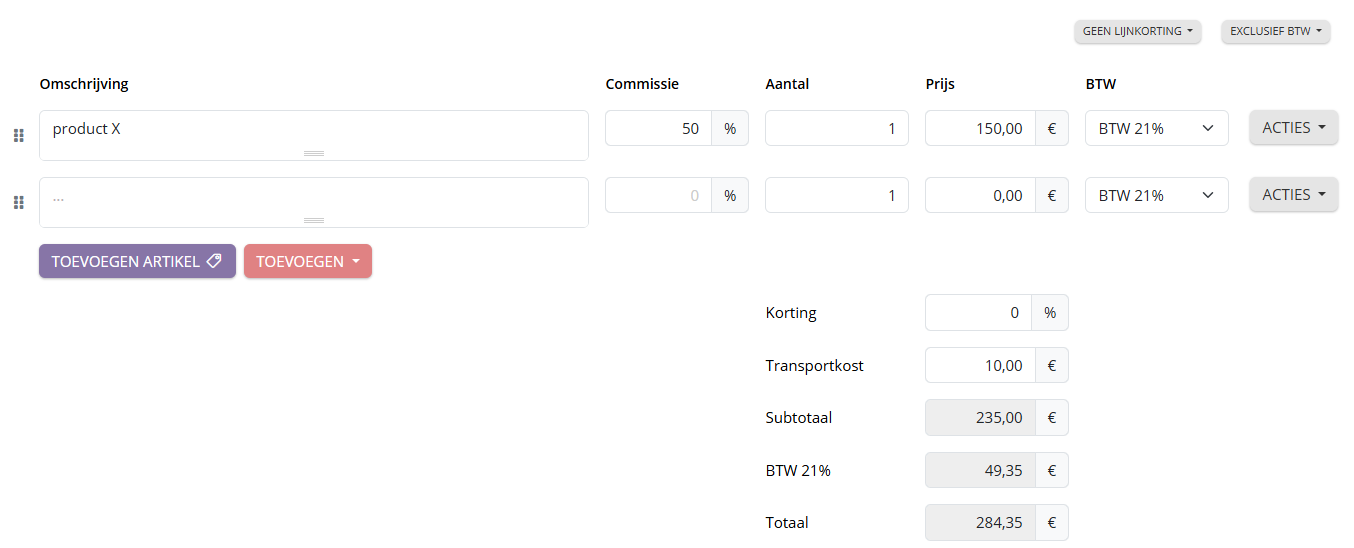This screenshot has width=1354, height=548.
Task: Open the Acties menu for the second row
Action: (x=1293, y=195)
